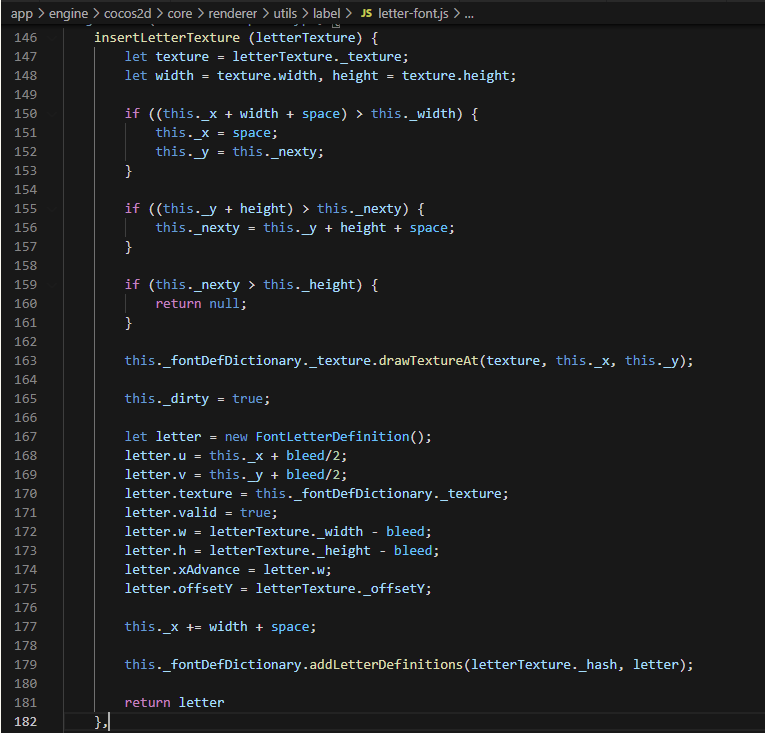
Task: Click 'letterTexture._hash' on line 179
Action: pyautogui.click(x=544, y=664)
